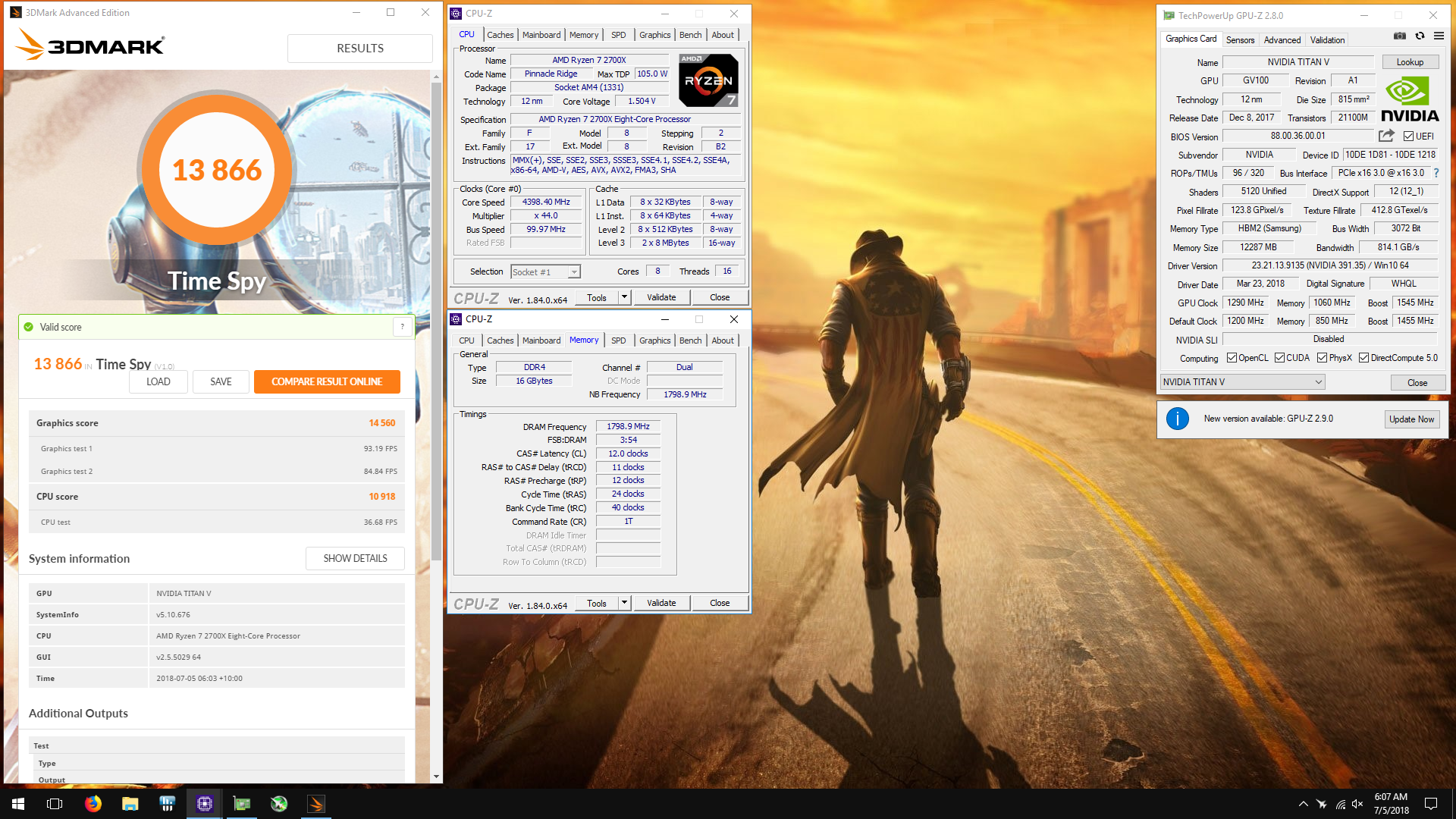Click Close button in GPU-Z window
The height and width of the screenshot is (819, 1456).
coord(1417,382)
